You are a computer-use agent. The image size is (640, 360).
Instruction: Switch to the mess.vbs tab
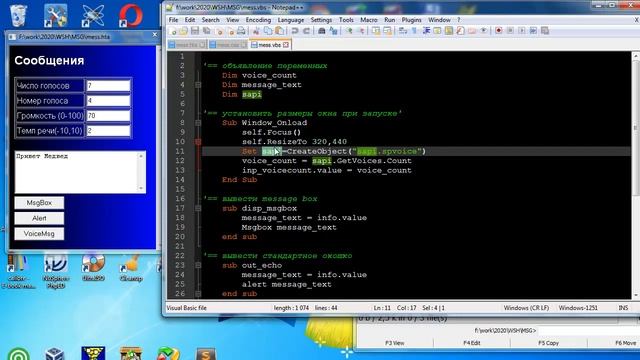click(270, 45)
